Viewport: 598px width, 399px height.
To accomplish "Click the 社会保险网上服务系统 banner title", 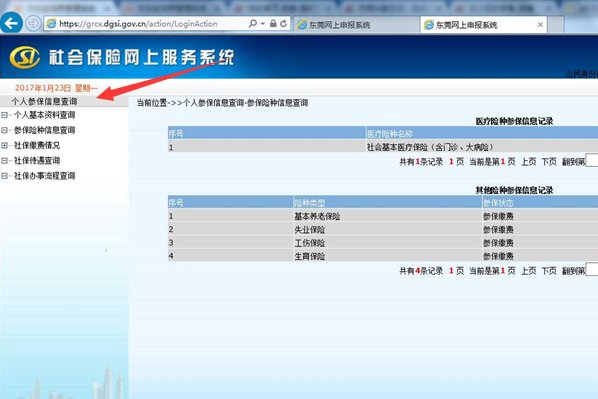I will click(141, 58).
